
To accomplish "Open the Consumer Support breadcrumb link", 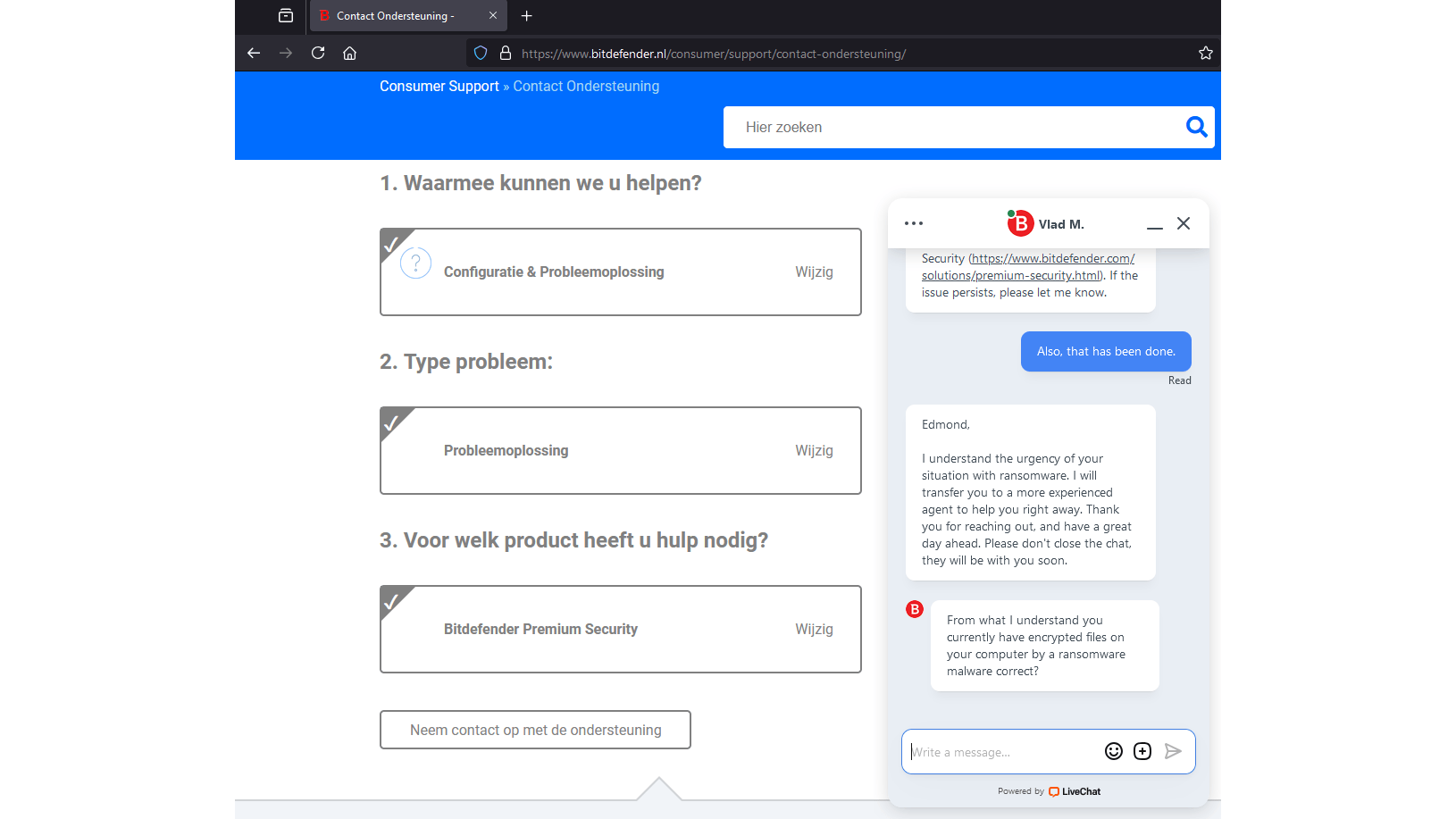I will pyautogui.click(x=439, y=86).
